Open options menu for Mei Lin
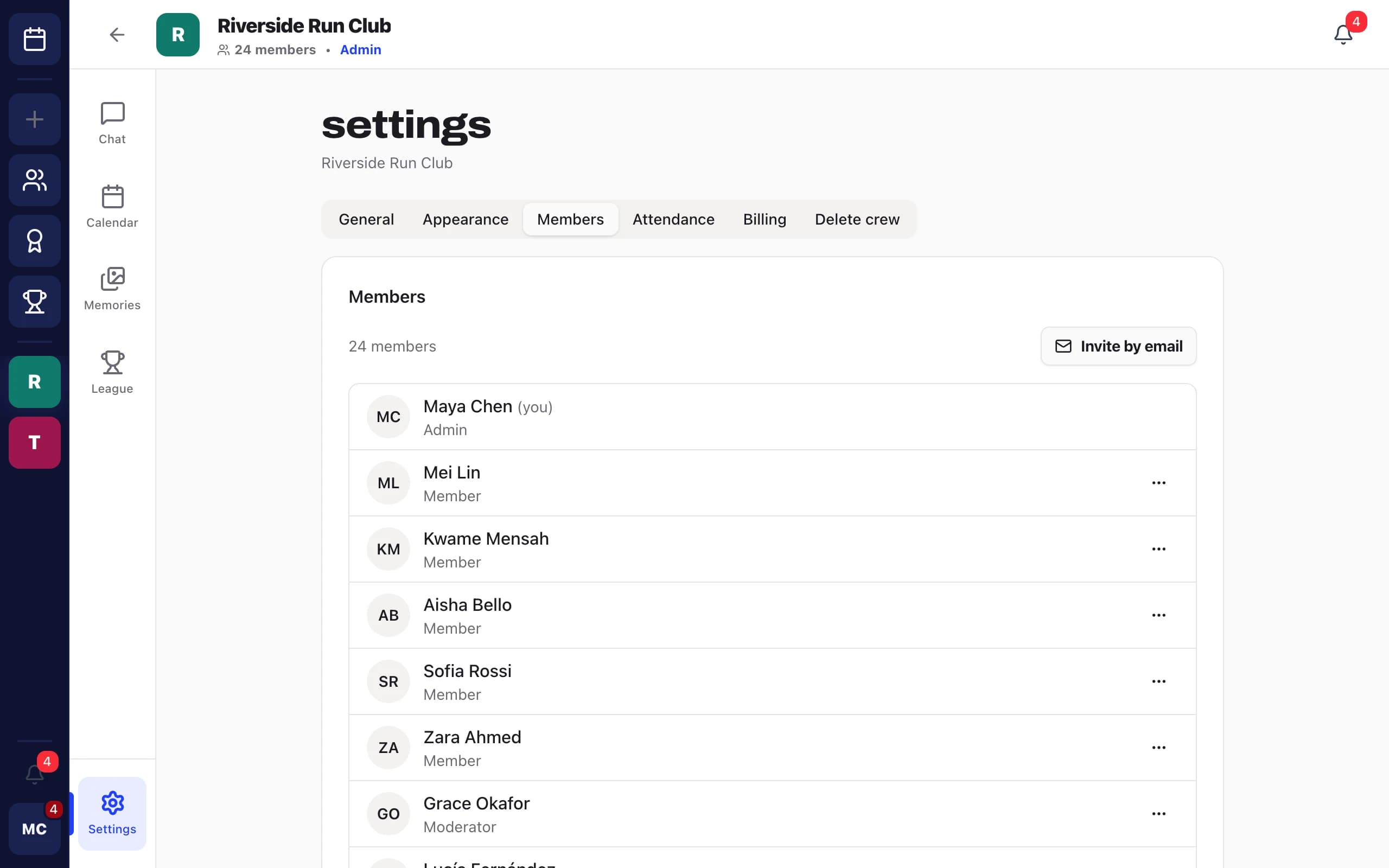The width and height of the screenshot is (1389, 868). (x=1159, y=483)
